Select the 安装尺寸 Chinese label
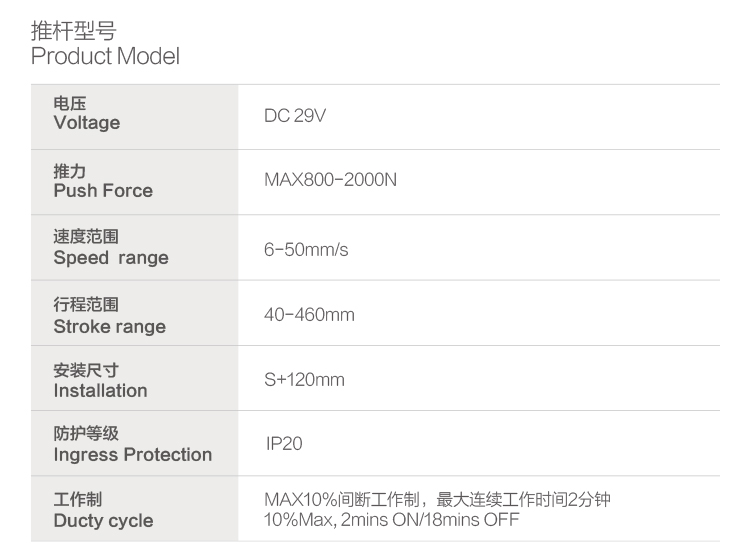Screen dimensions: 750x560 (86, 370)
